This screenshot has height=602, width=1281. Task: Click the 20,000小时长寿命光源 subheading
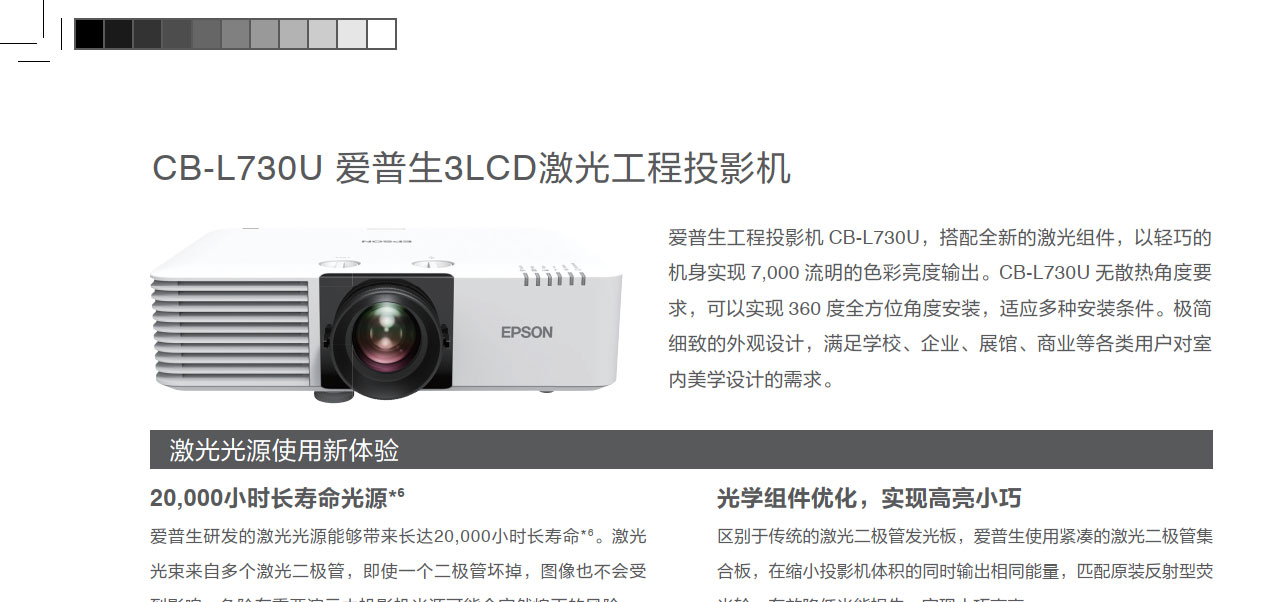269,497
